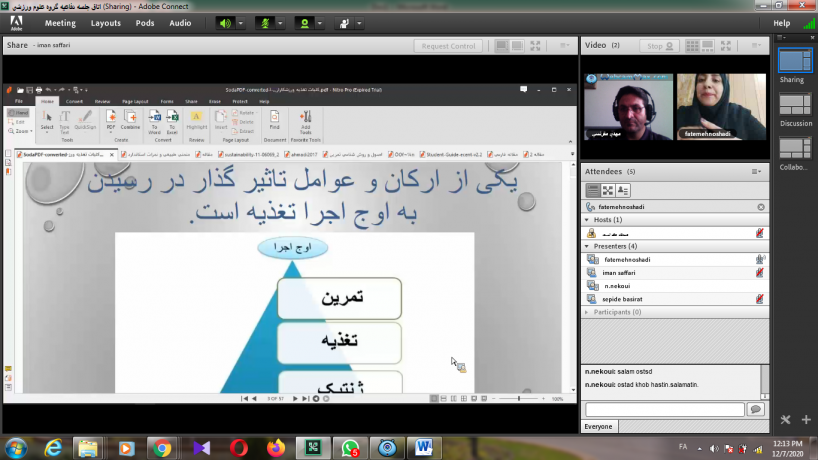Screen dimensions: 818x460
Task: Click the Request Control button
Action: click(x=449, y=46)
